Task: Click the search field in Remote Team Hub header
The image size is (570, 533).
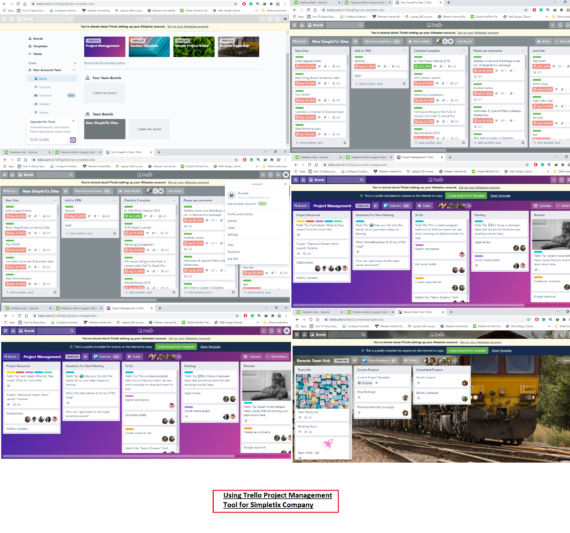Action: pyautogui.click(x=347, y=334)
